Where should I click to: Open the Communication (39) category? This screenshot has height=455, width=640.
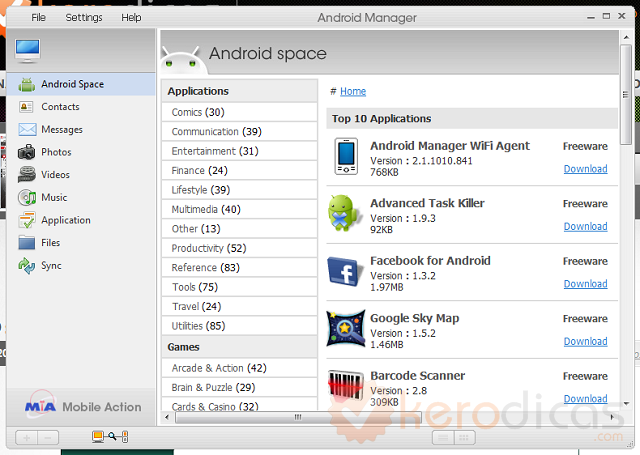(240, 131)
